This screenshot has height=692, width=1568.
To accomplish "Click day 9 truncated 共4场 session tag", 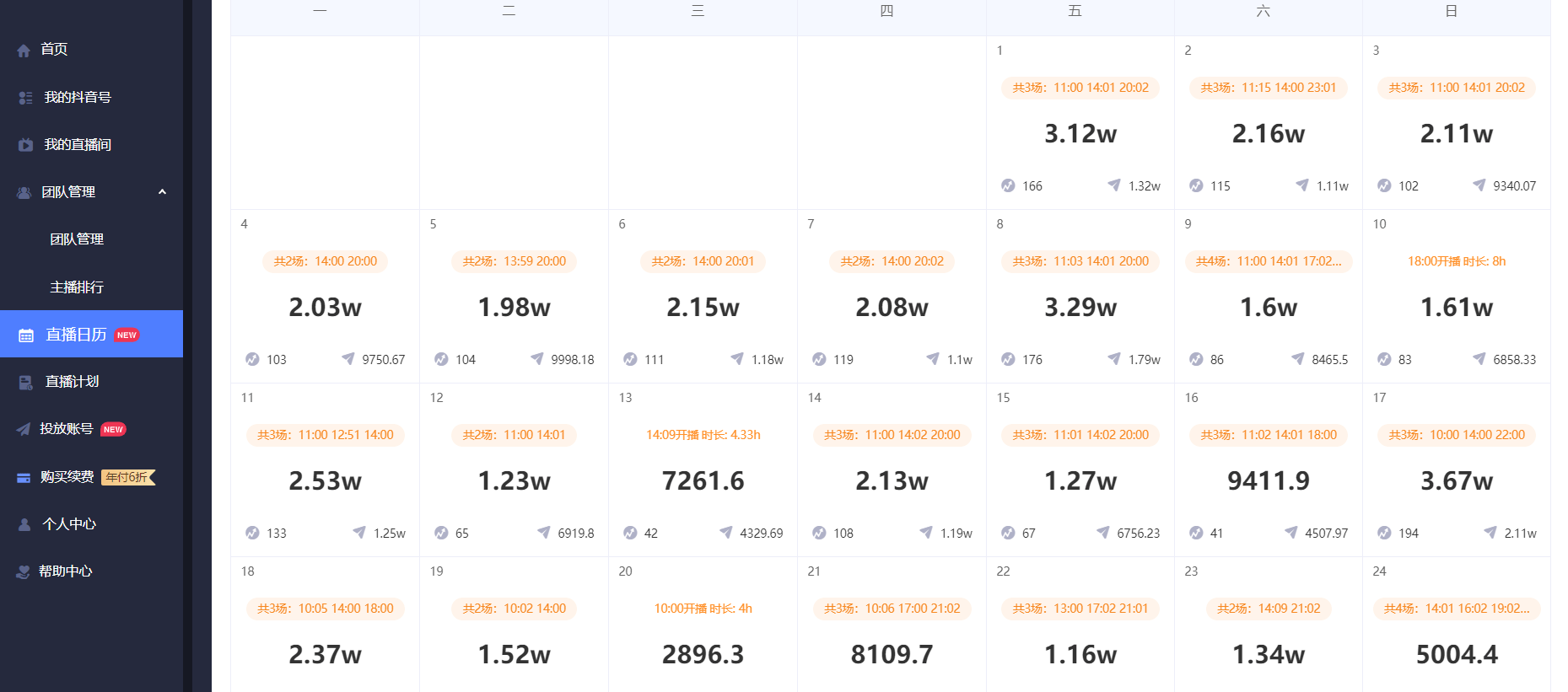I will click(1269, 261).
